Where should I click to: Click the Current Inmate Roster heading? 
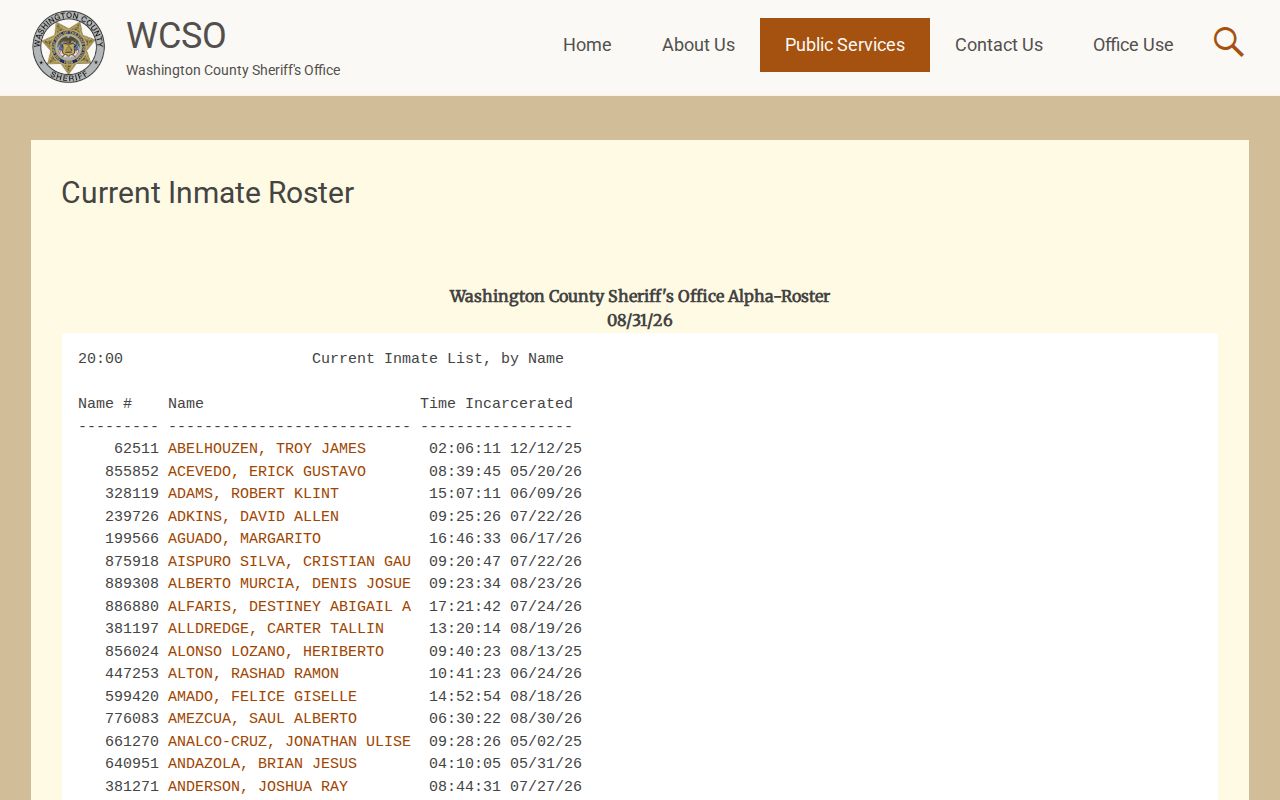click(208, 193)
